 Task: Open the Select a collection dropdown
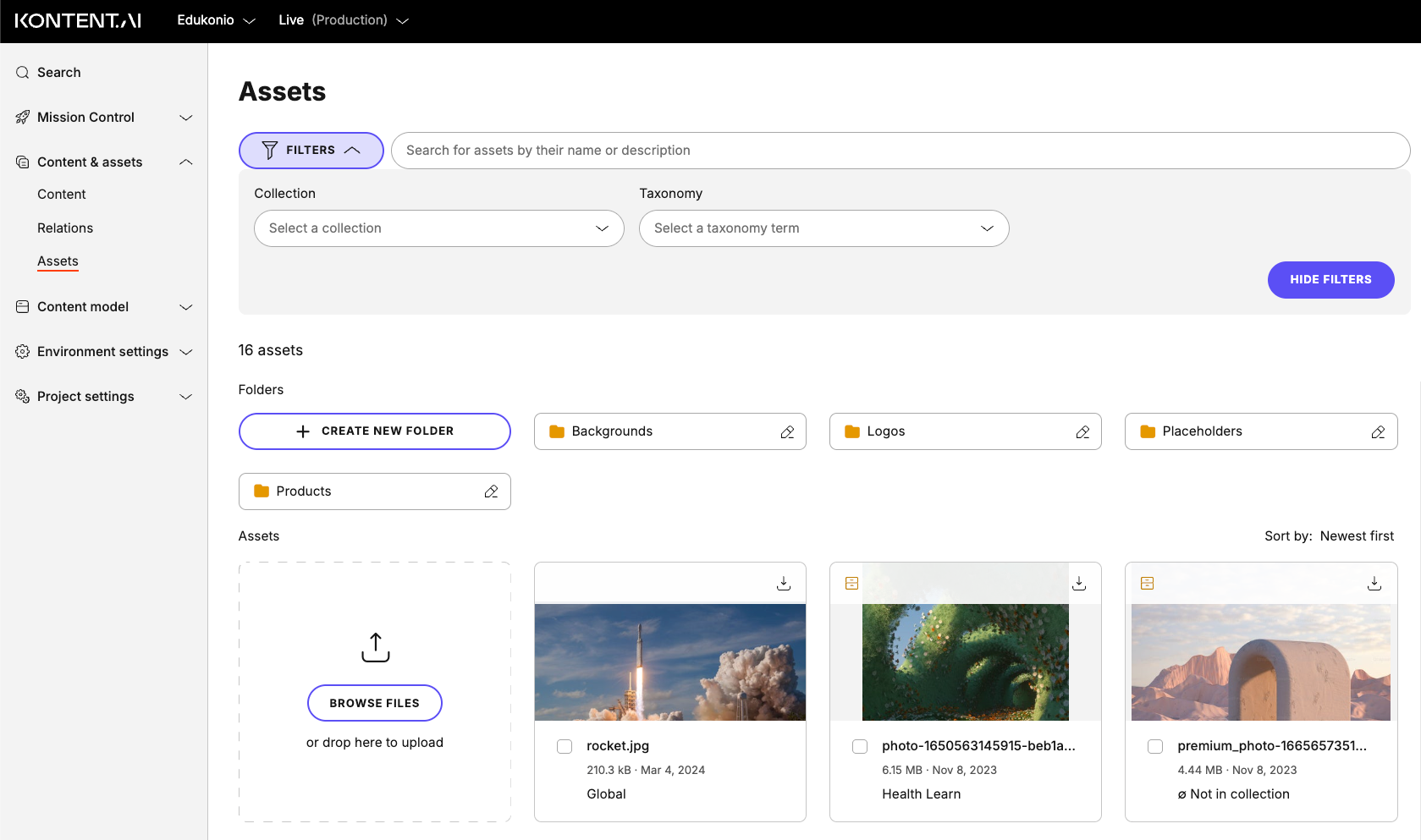click(438, 228)
